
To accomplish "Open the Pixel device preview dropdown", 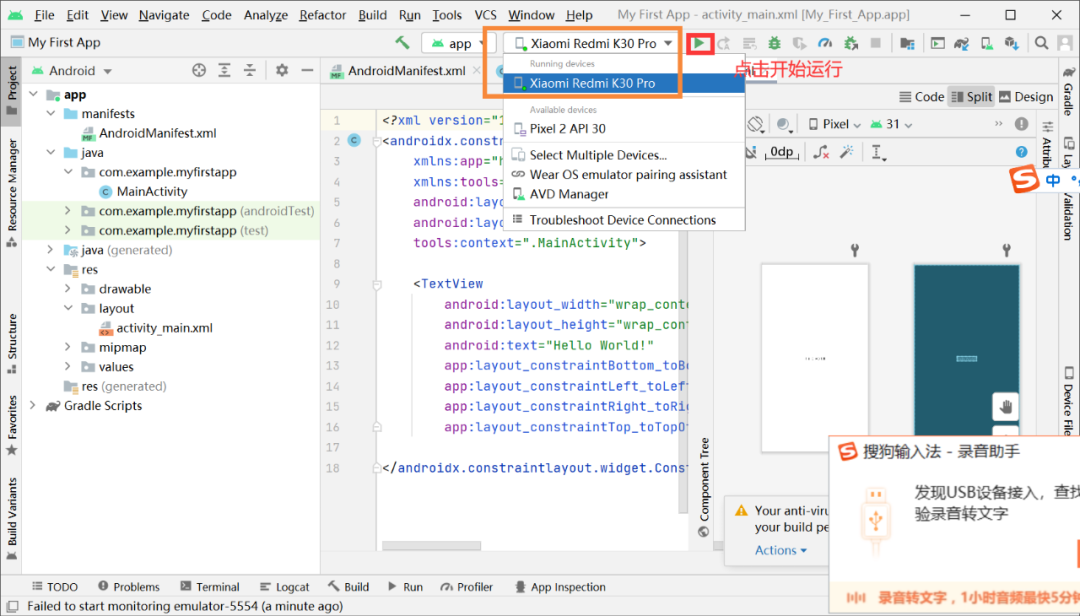I will coord(835,124).
